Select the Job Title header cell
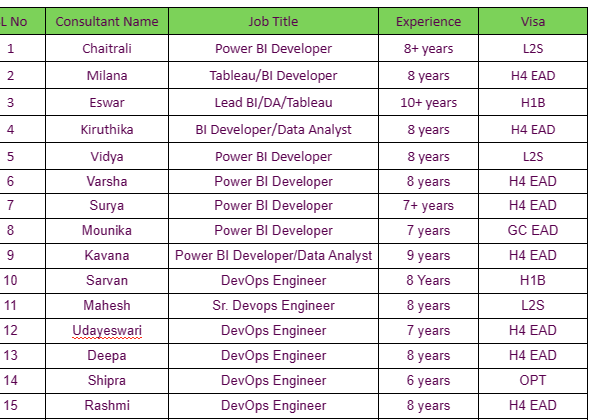600x420 pixels. 273,21
